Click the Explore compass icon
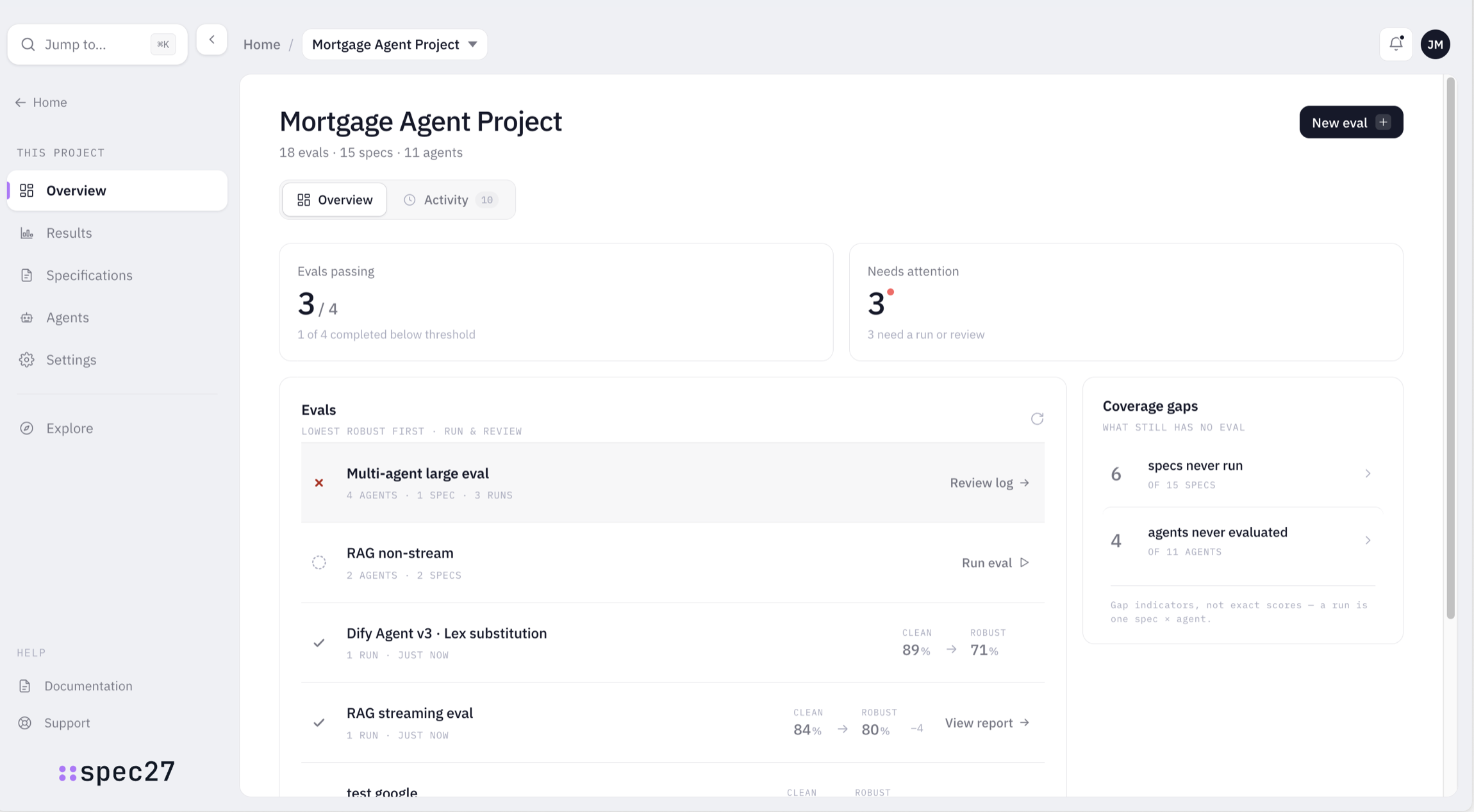Image resolution: width=1474 pixels, height=812 pixels. (26, 428)
